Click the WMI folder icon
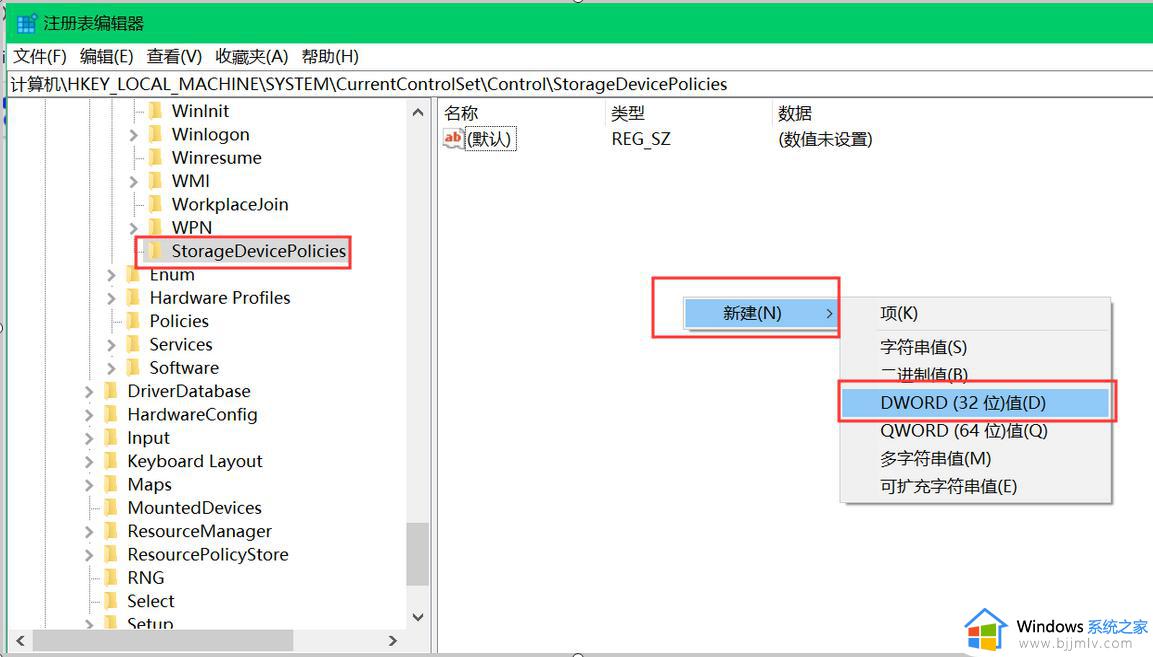The image size is (1153, 657). pyautogui.click(x=155, y=181)
